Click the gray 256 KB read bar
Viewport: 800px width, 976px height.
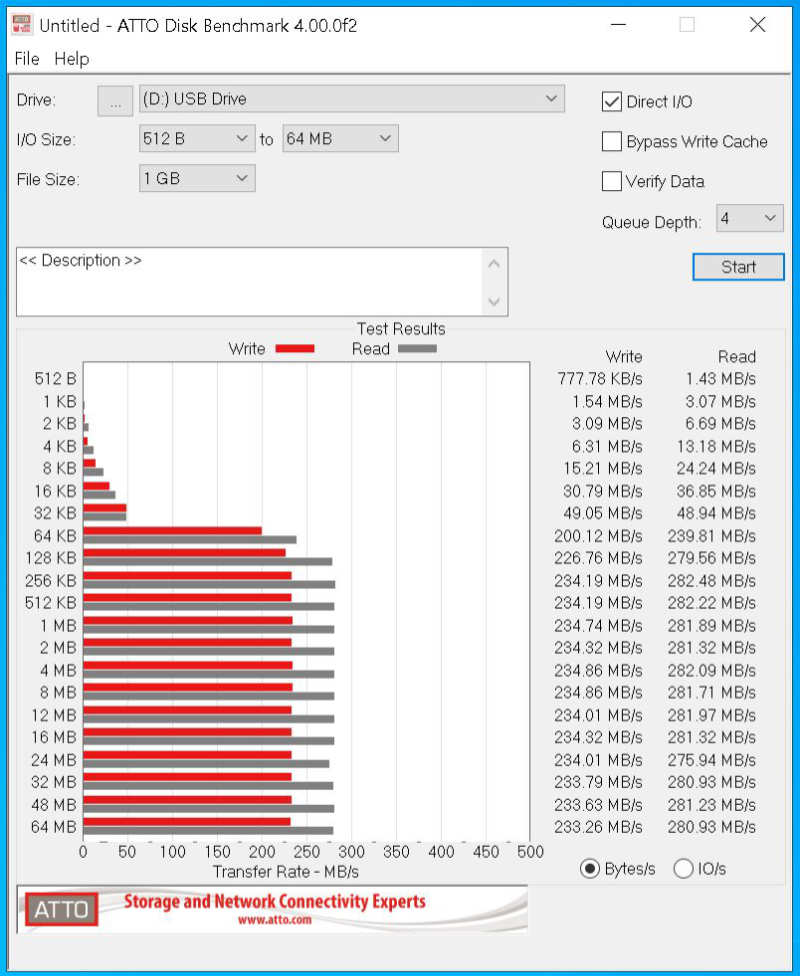click(209, 584)
